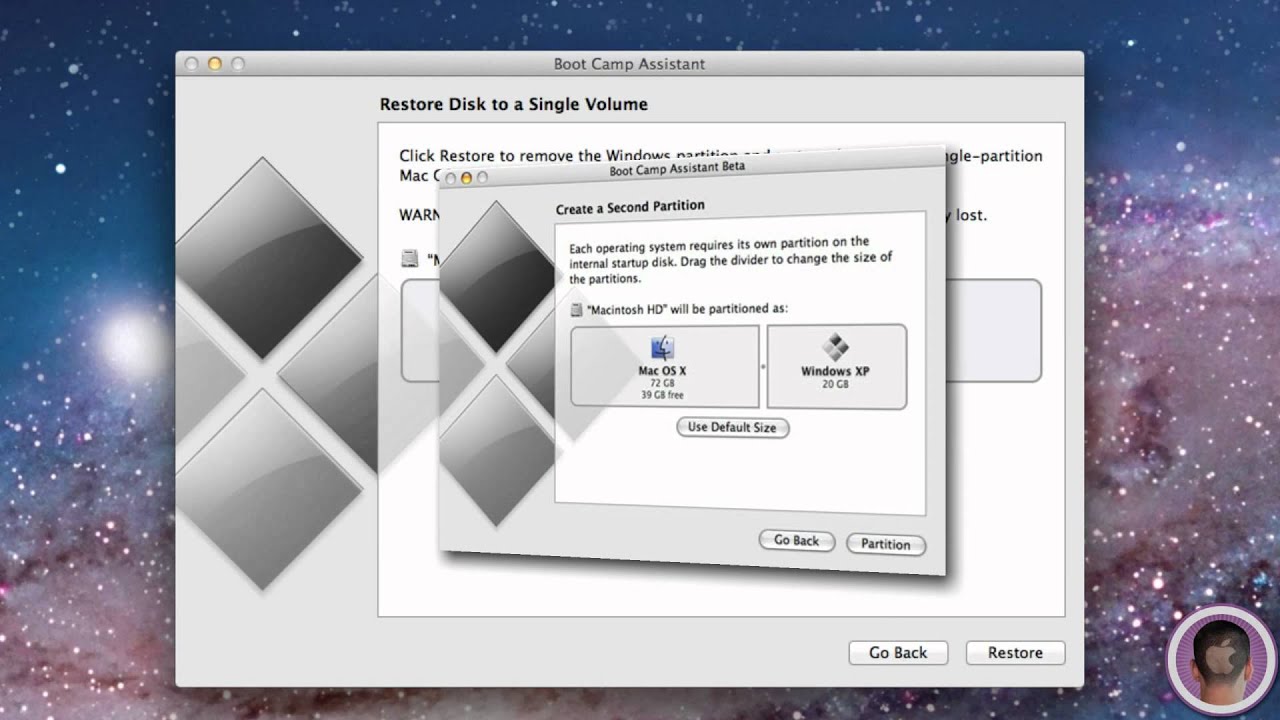Click '"Macintosh HD" will be partitioned as:' text
Image resolution: width=1280 pixels, height=720 pixels.
tap(687, 309)
